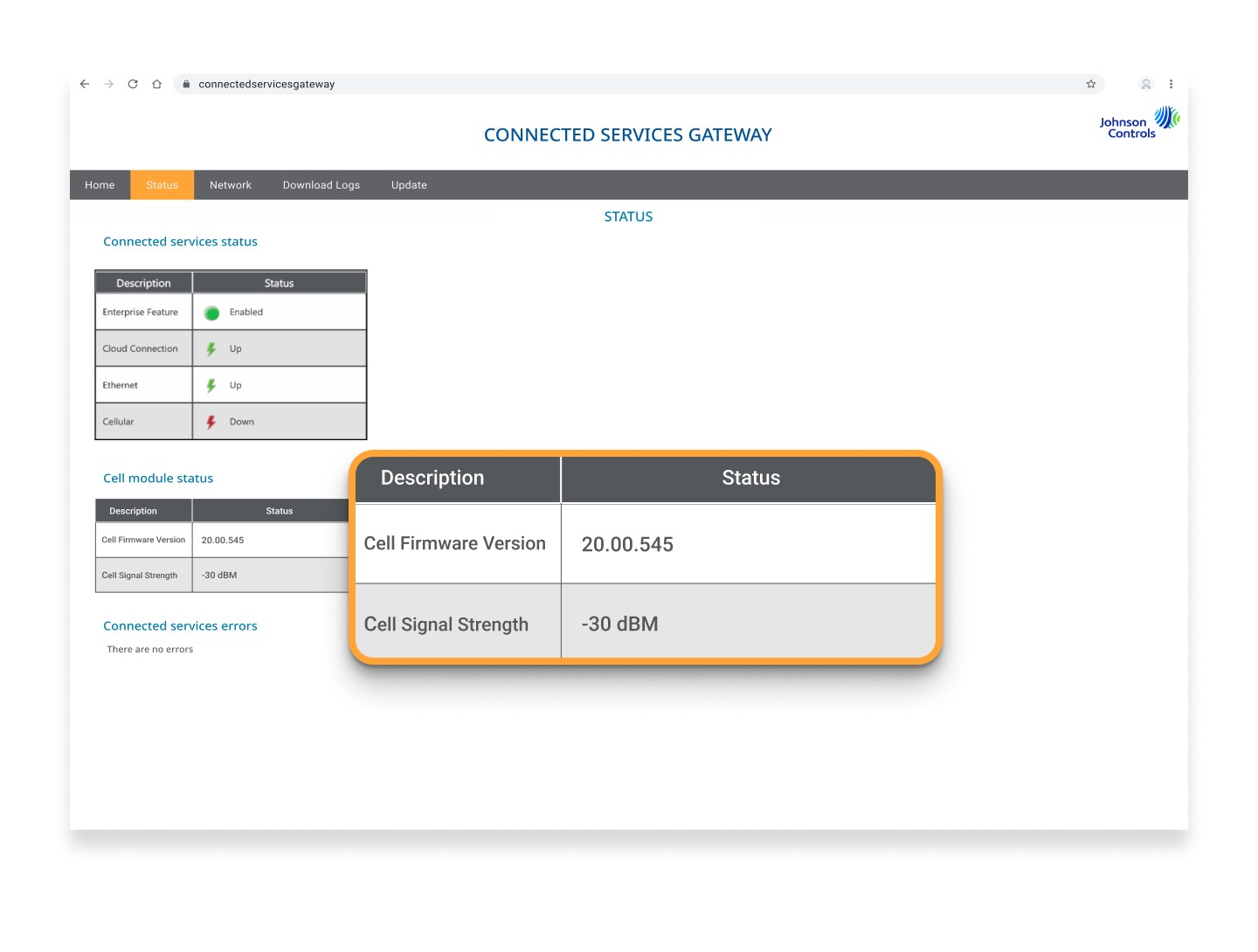Go back with the browser back arrow
Viewport: 1258px width, 952px height.
click(x=85, y=84)
